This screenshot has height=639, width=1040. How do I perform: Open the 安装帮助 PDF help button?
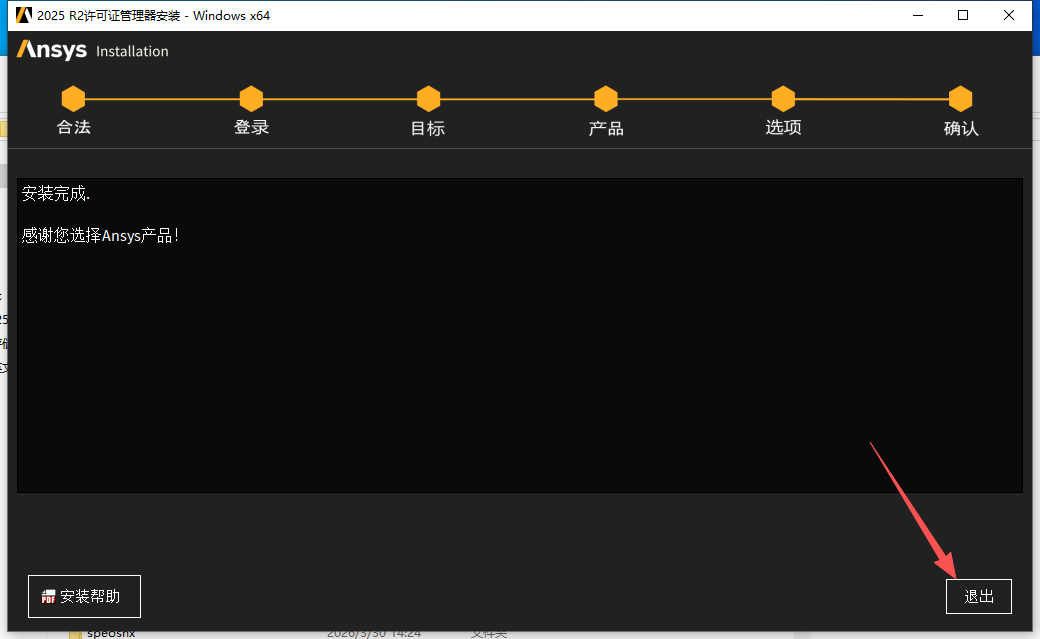[x=84, y=596]
